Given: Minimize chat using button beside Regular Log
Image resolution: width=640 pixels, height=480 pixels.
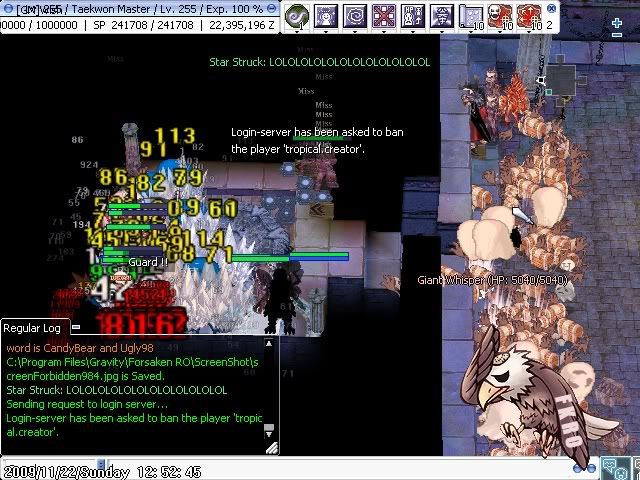Looking at the screenshot, I should click(76, 327).
